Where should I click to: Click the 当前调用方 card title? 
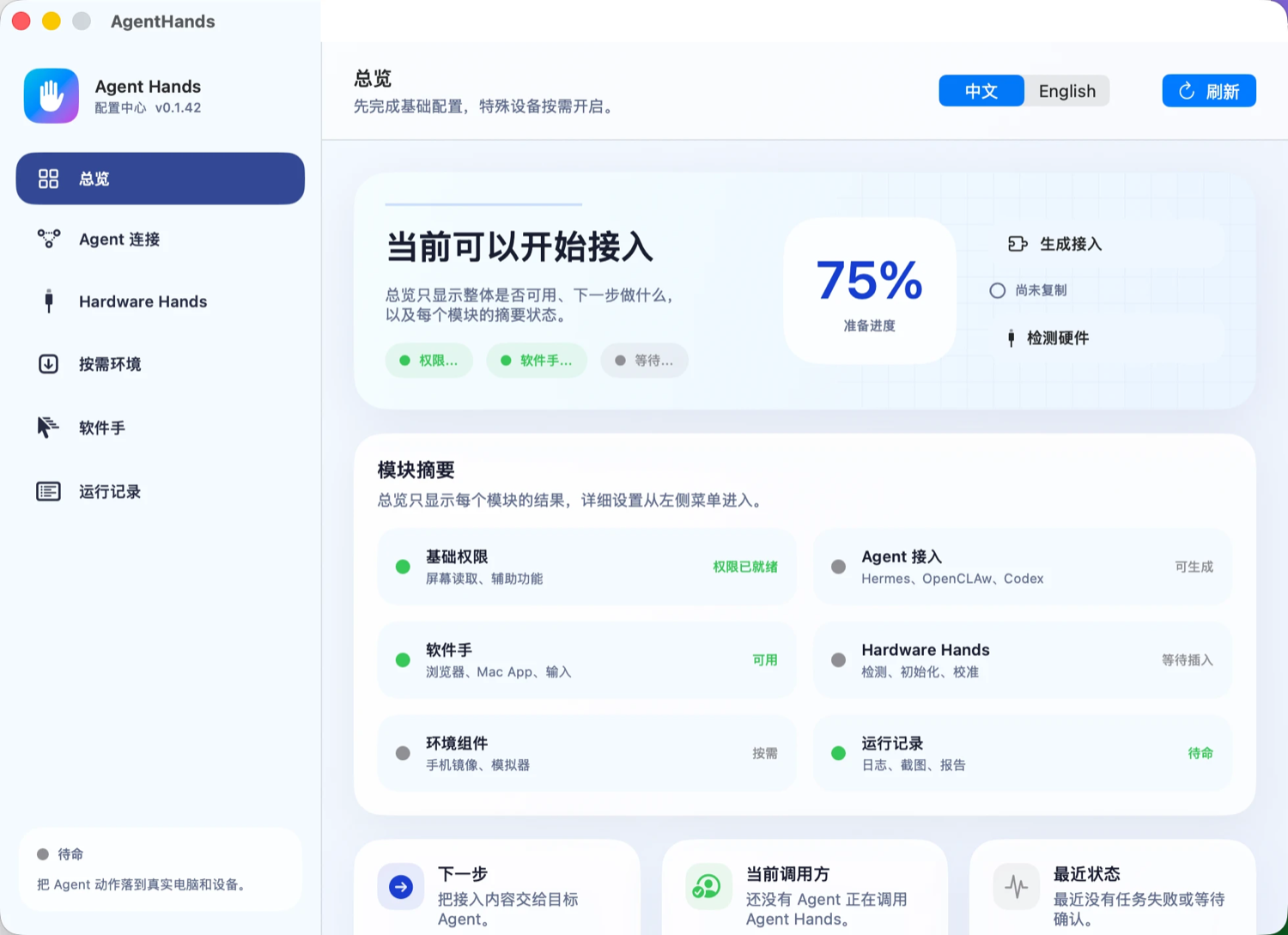coord(787,874)
